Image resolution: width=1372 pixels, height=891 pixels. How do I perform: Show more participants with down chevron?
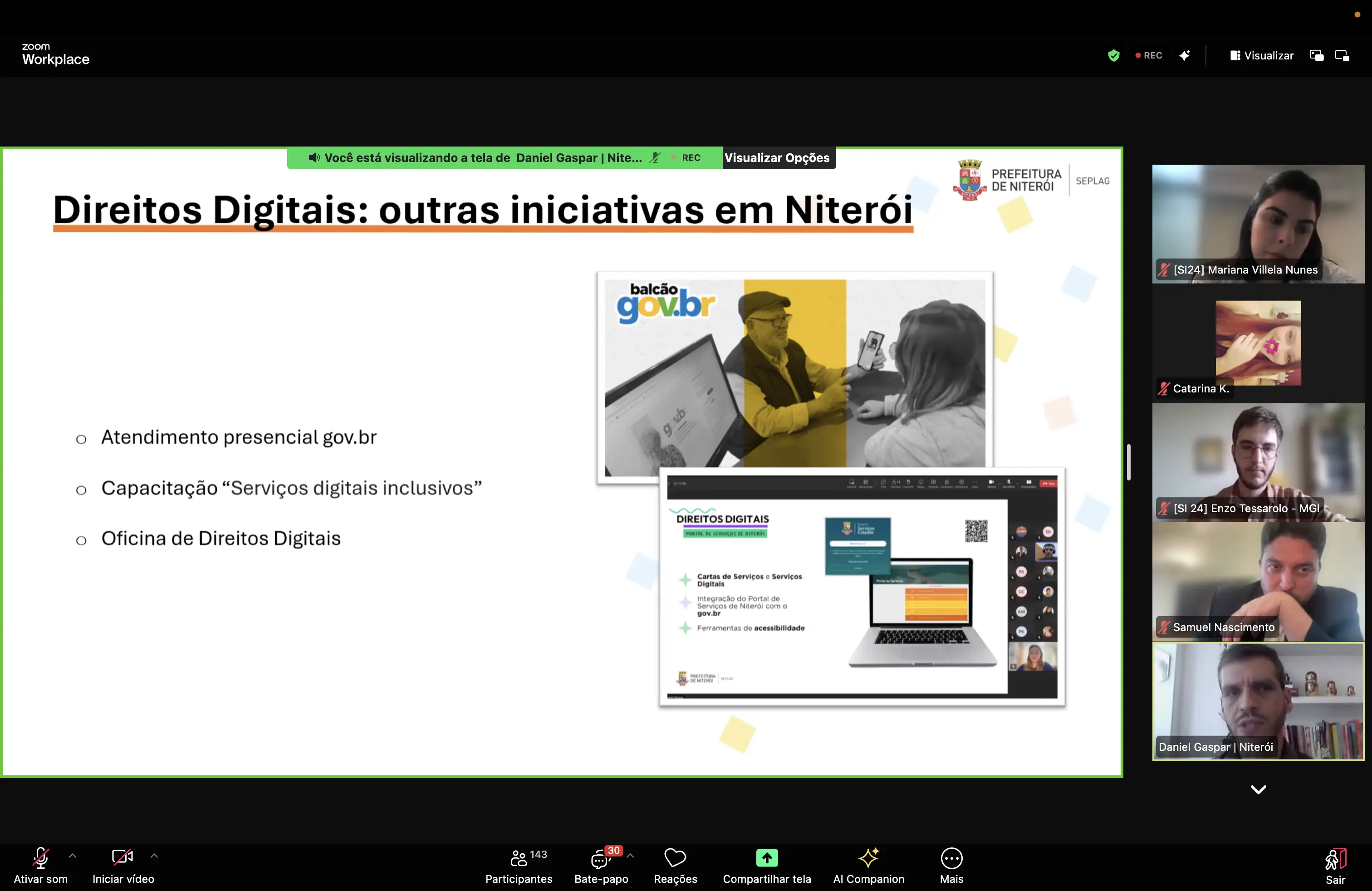pyautogui.click(x=1259, y=789)
